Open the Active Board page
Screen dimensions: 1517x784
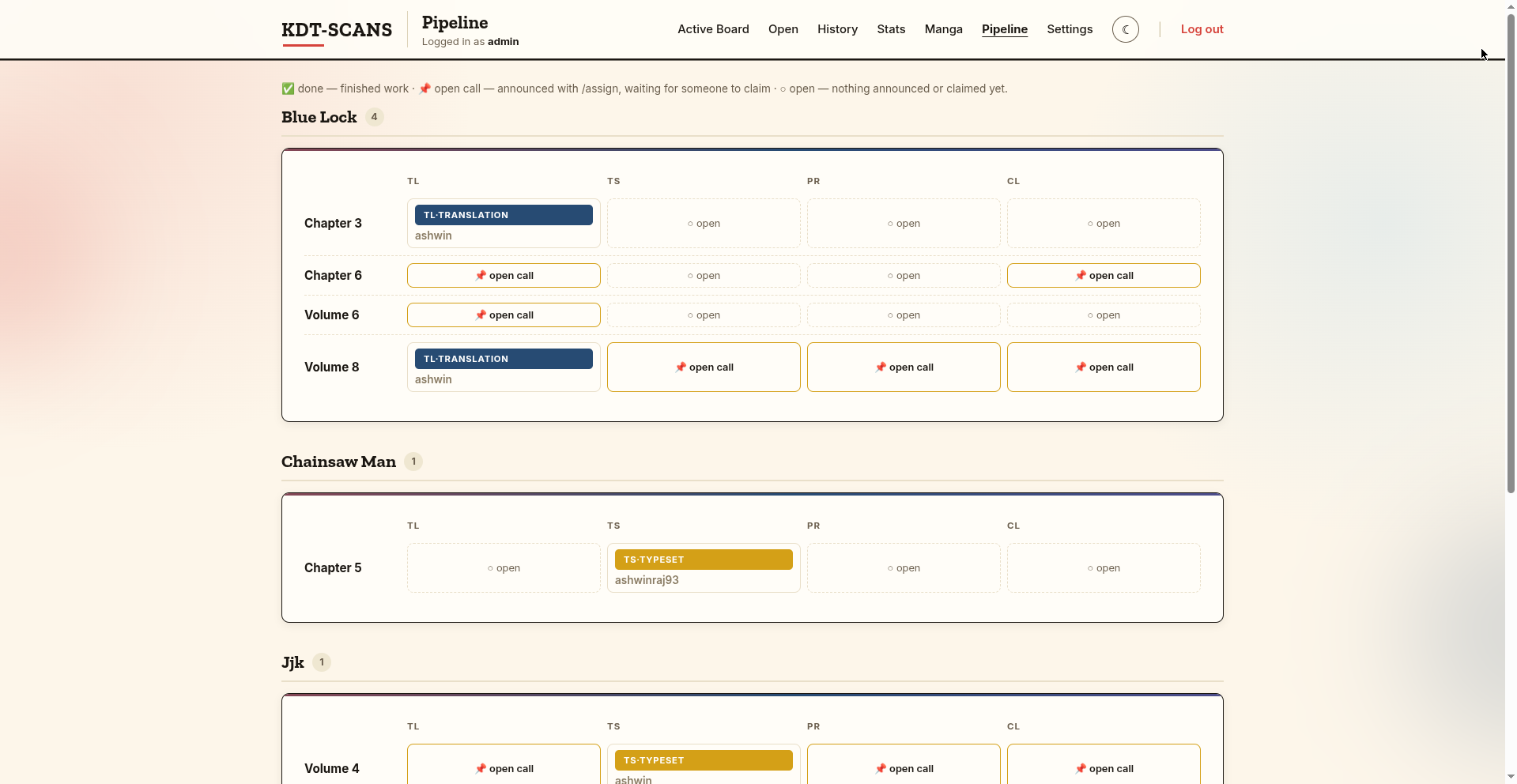click(x=713, y=29)
